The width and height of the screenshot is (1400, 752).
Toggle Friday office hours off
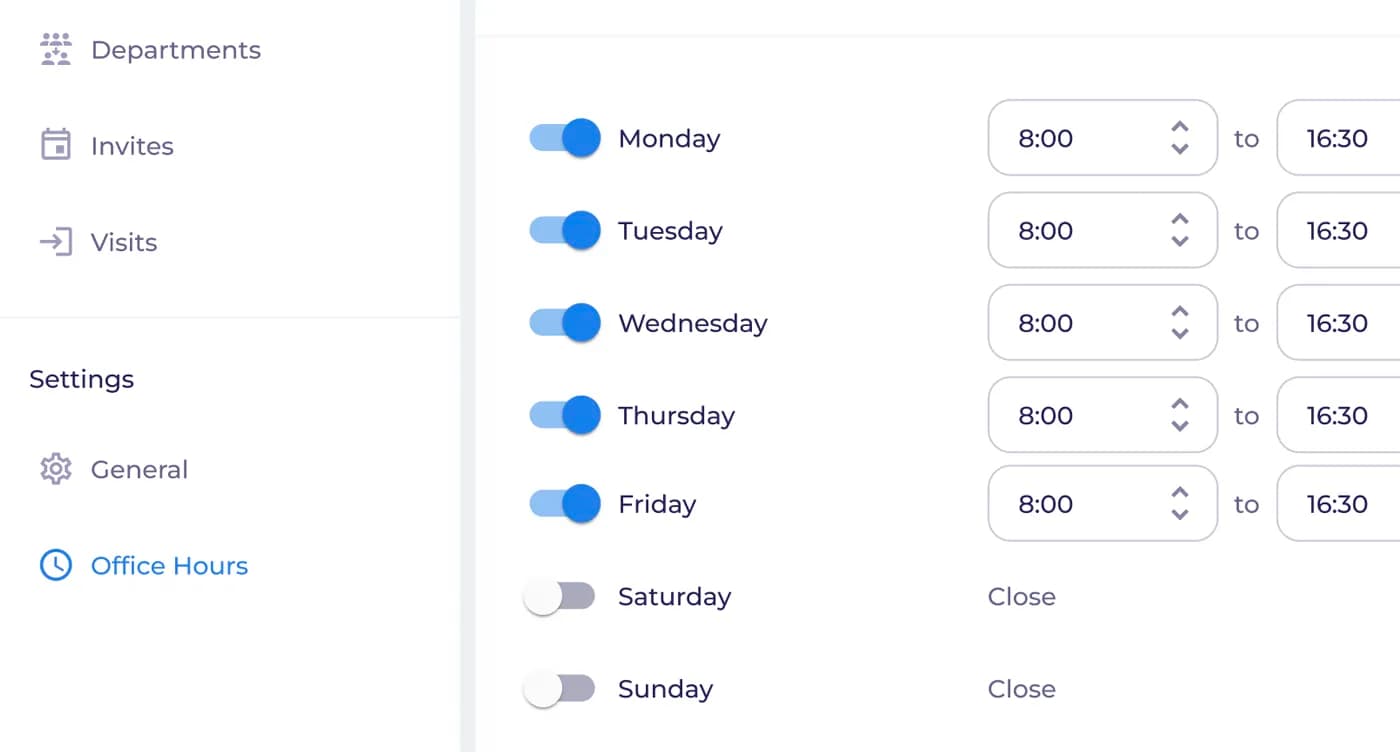click(x=565, y=504)
